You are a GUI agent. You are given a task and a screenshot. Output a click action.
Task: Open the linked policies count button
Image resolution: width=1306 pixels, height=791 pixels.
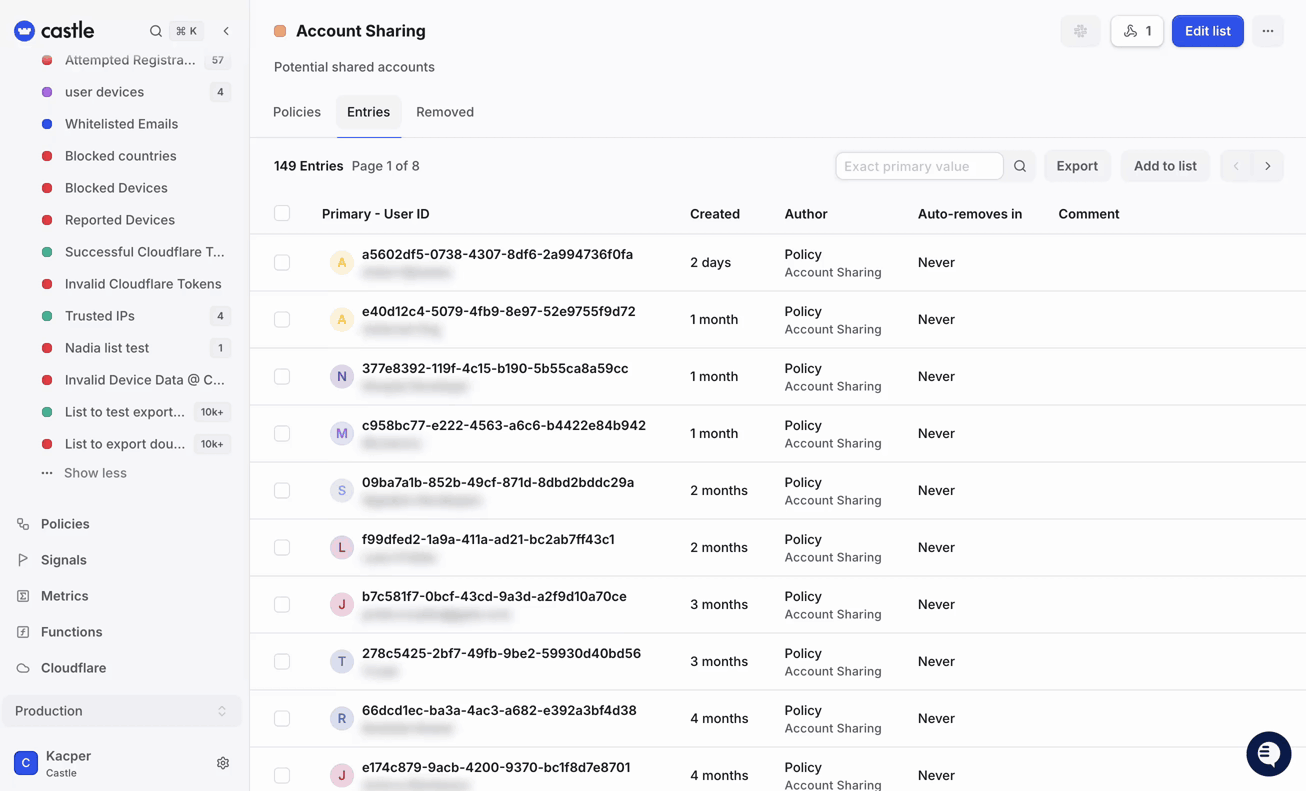coord(1137,31)
